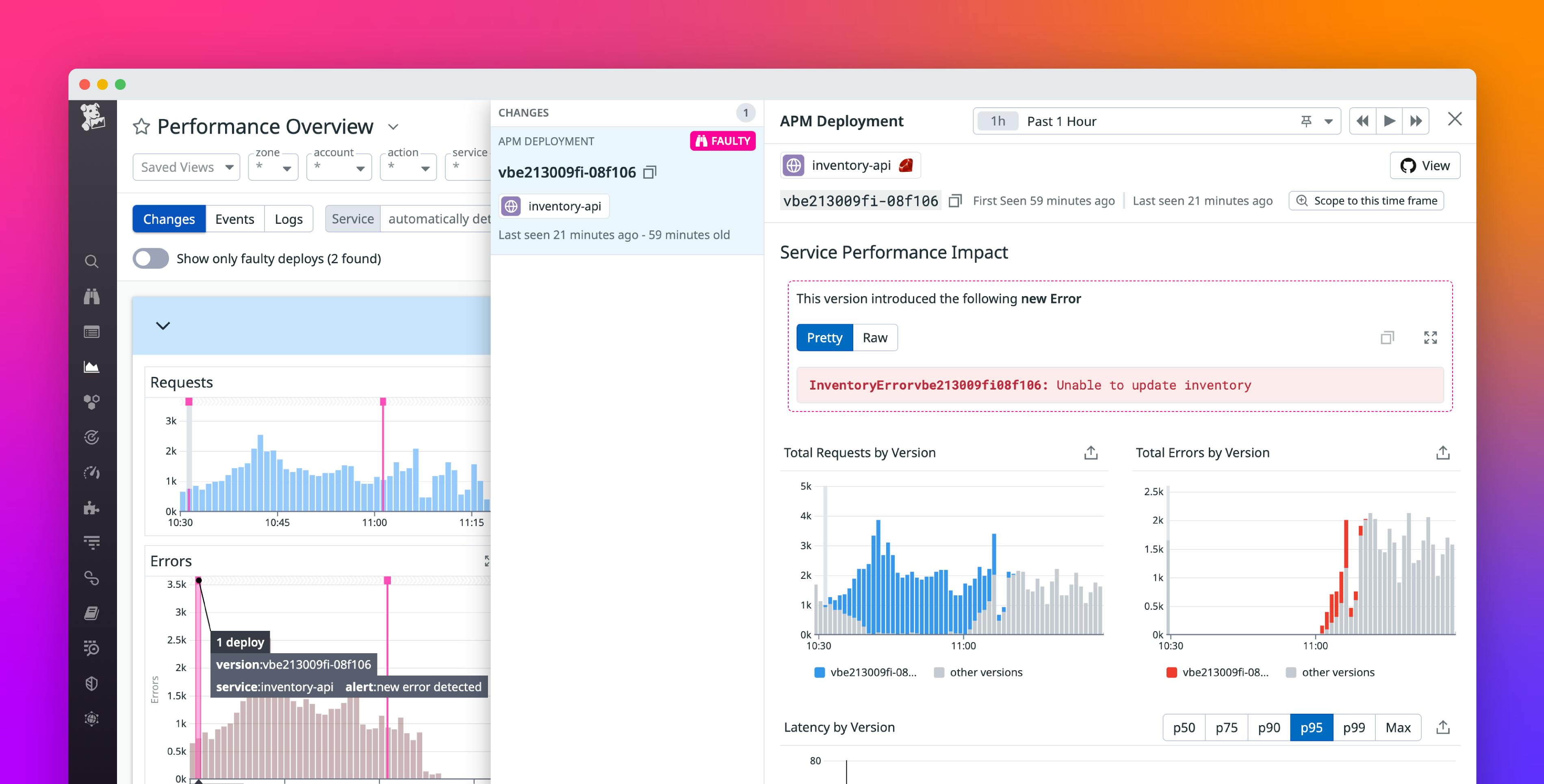Expand the new error message to fullscreen
1544x784 pixels.
[x=1430, y=338]
